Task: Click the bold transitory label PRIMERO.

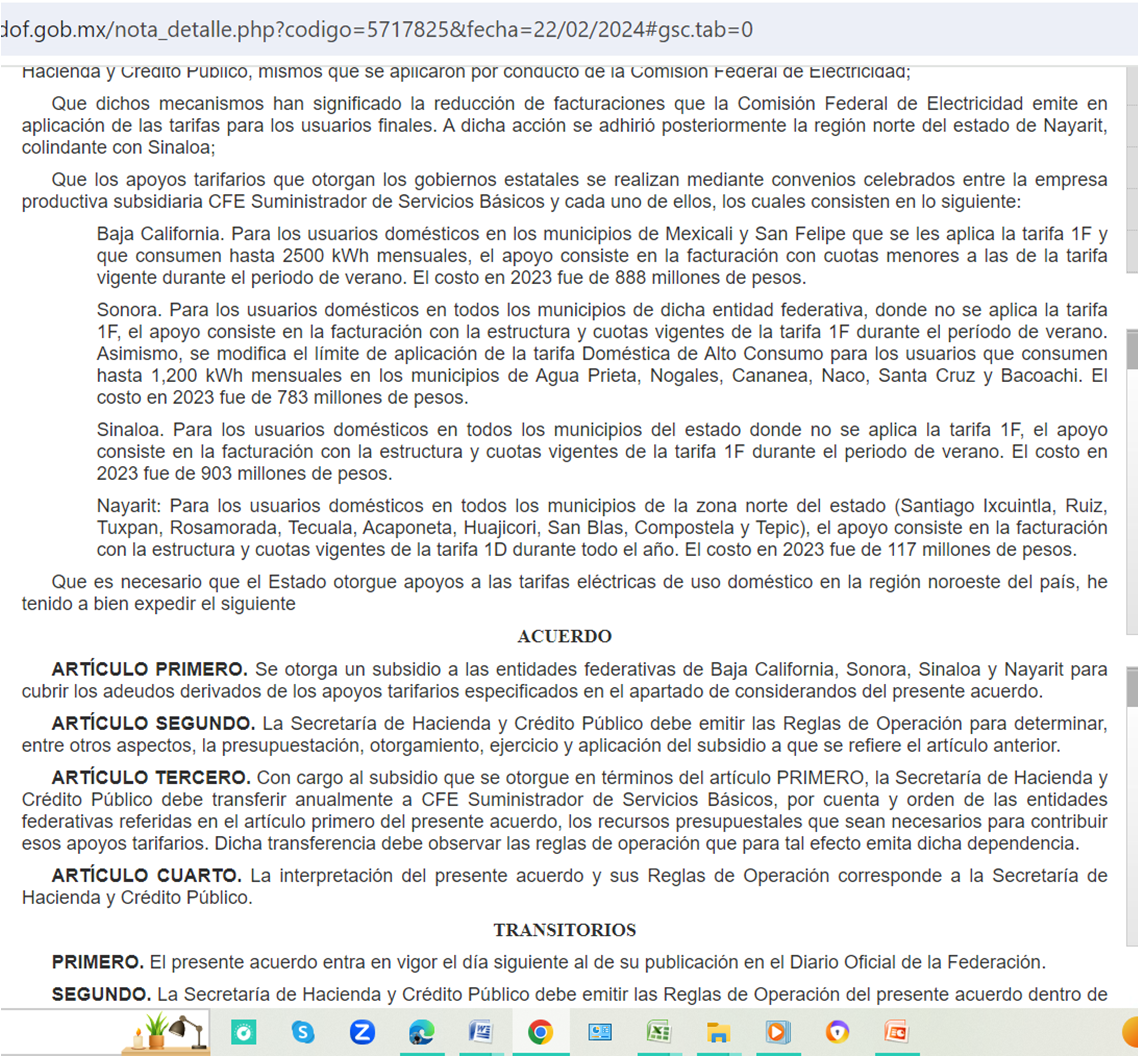Action: [98, 962]
